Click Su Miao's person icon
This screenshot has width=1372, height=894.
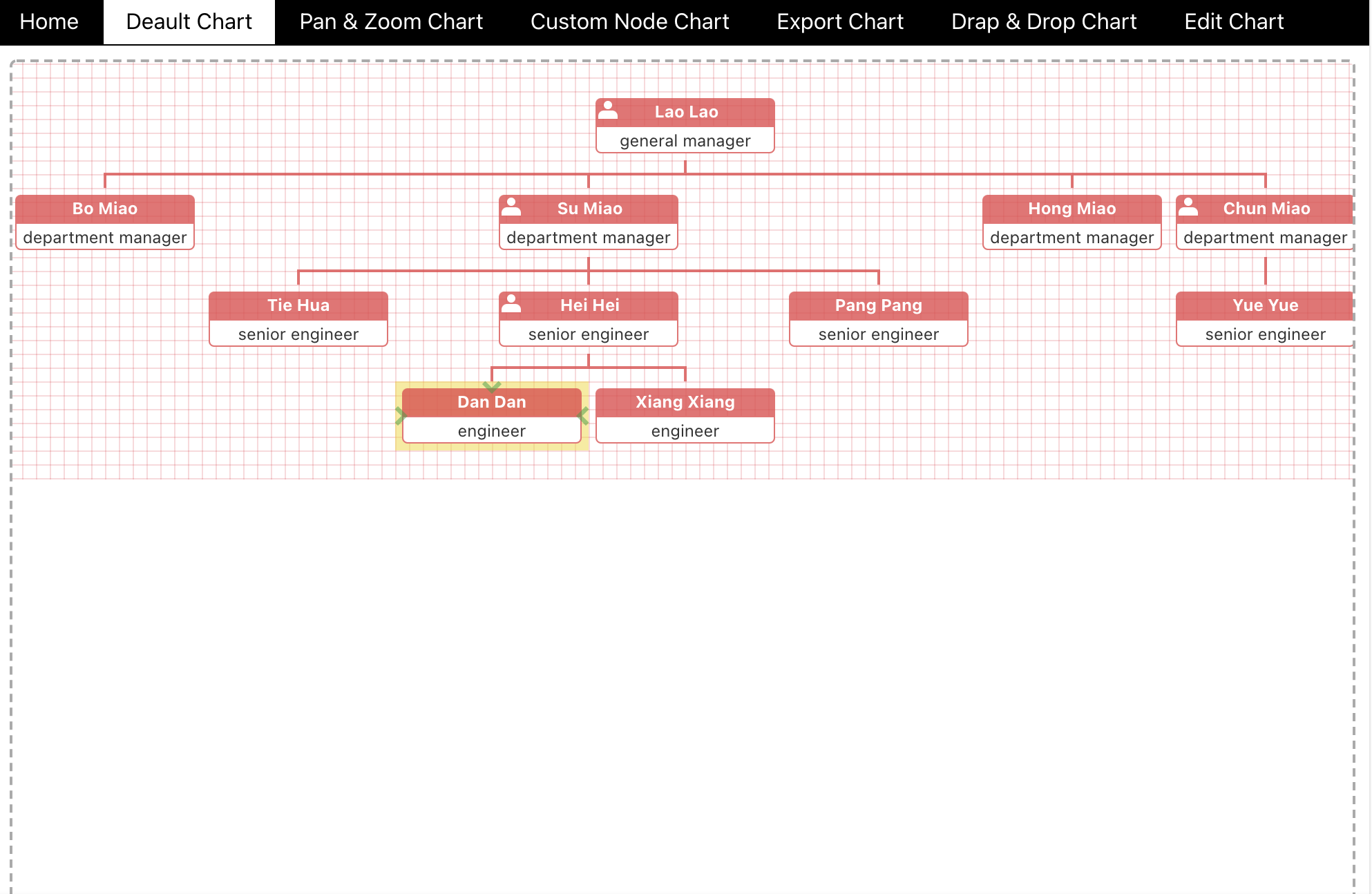[511, 207]
